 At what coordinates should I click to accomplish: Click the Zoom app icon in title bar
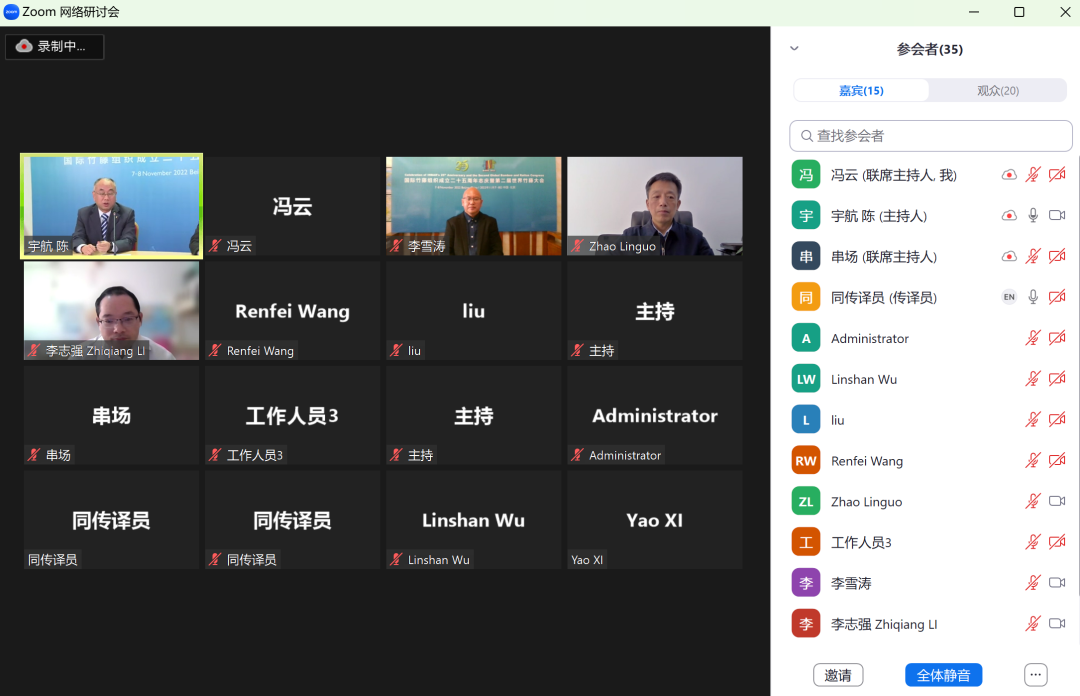(11, 12)
